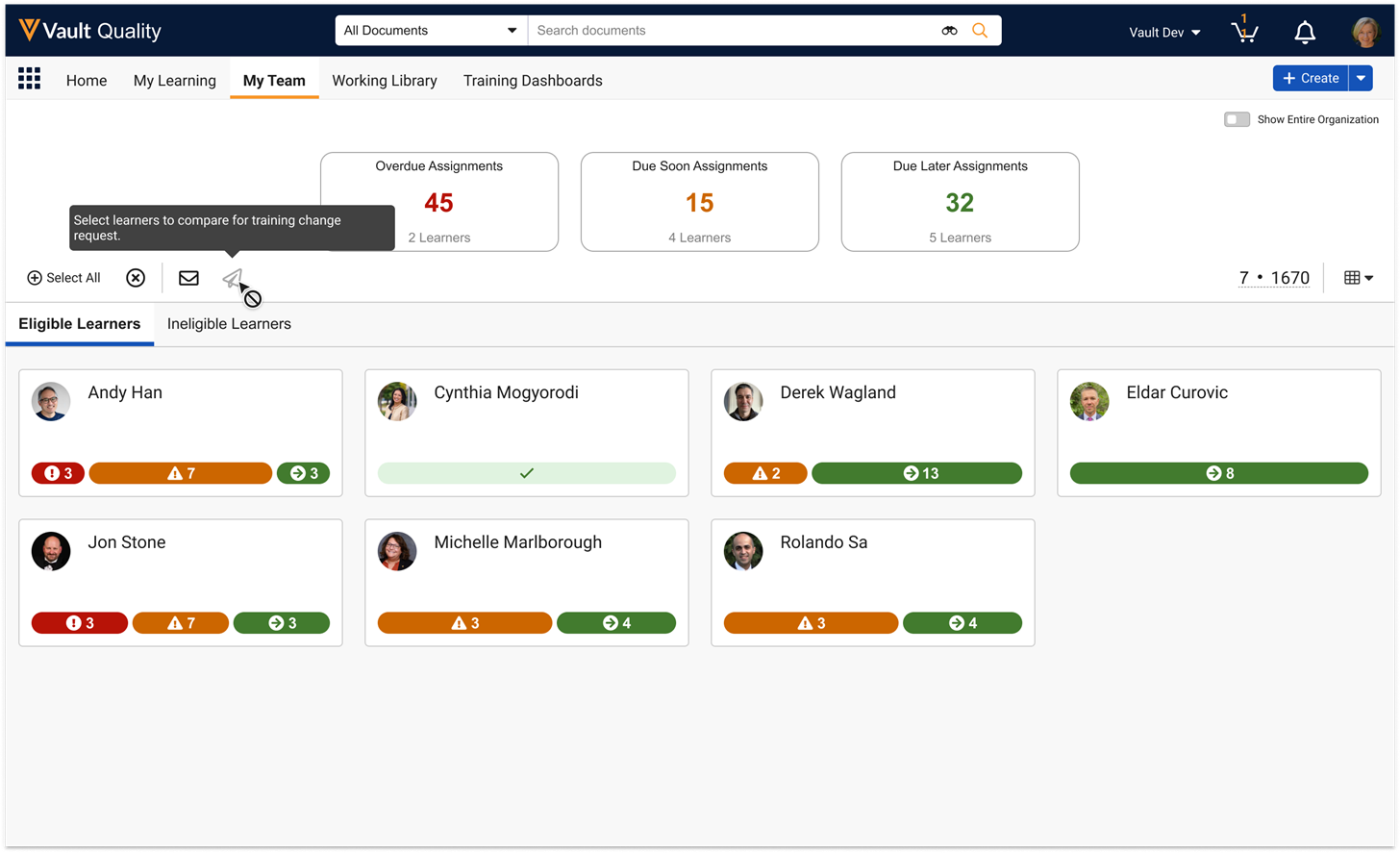Image resolution: width=1400 pixels, height=853 pixels.
Task: Open the Overdue Assignments card
Action: pos(438,202)
